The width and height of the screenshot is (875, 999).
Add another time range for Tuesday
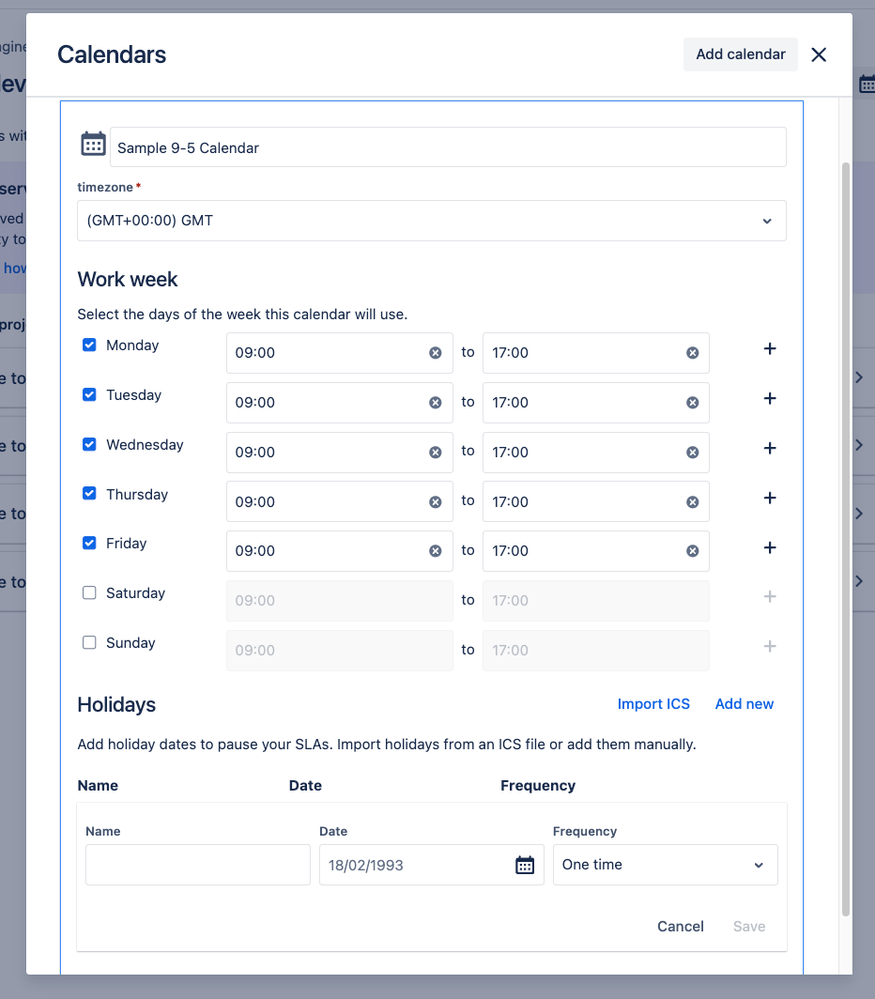click(x=770, y=398)
